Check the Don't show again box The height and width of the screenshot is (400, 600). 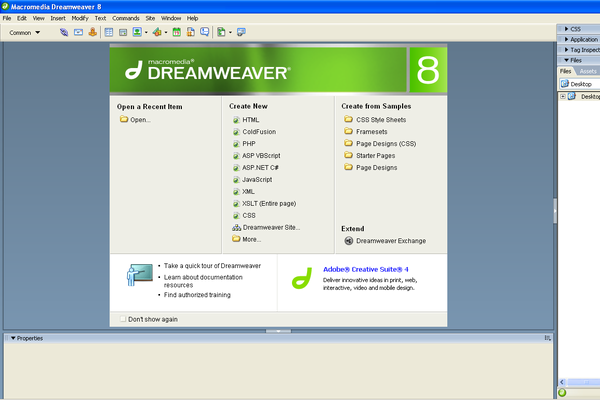click(x=122, y=319)
